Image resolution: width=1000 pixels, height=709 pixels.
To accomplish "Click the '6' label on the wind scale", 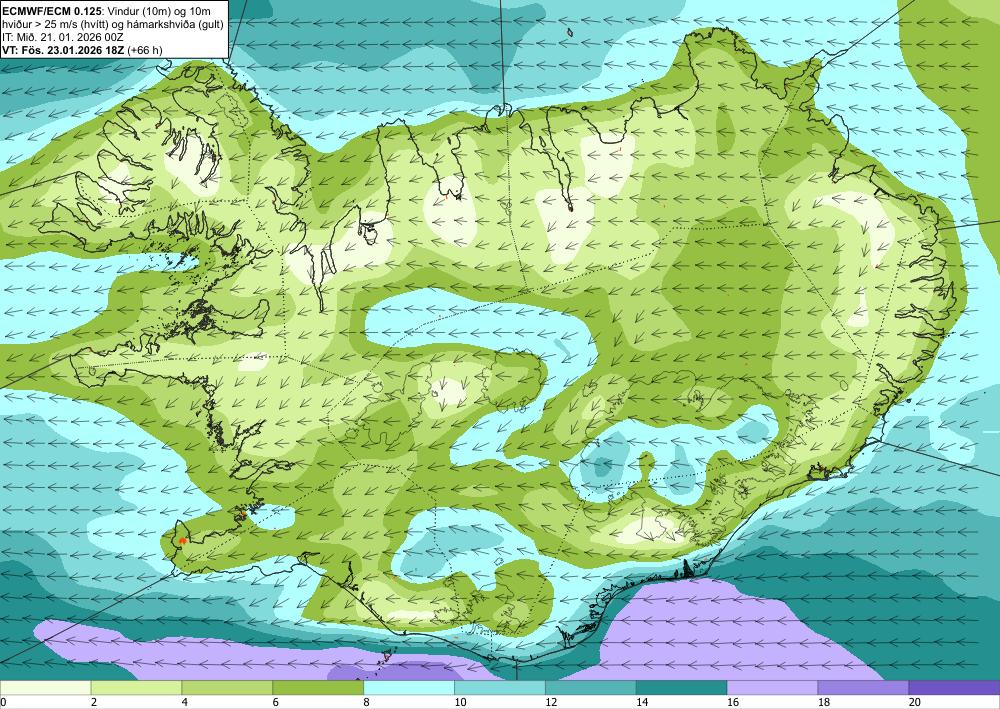I will coord(276,703).
